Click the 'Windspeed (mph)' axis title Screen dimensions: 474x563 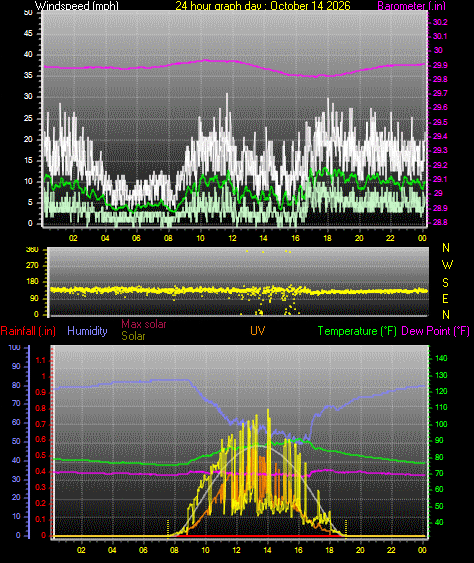click(76, 5)
